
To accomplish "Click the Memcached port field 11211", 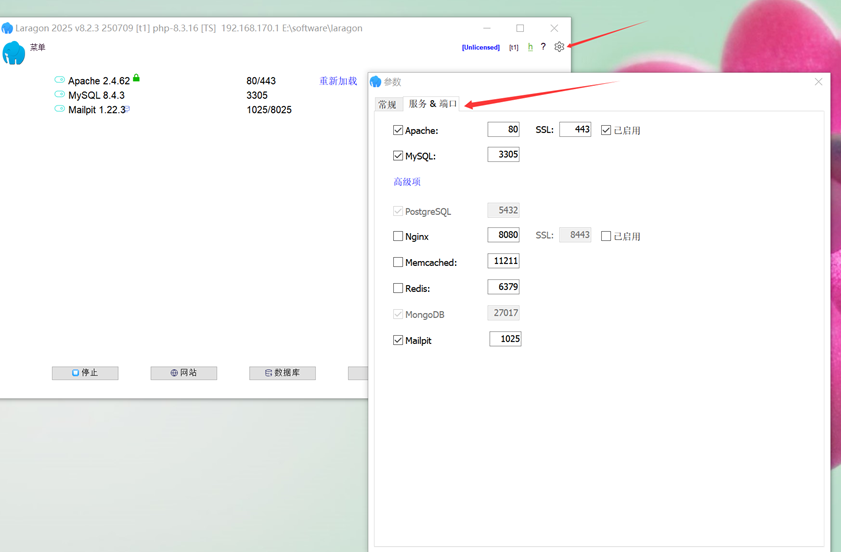I will coord(504,261).
